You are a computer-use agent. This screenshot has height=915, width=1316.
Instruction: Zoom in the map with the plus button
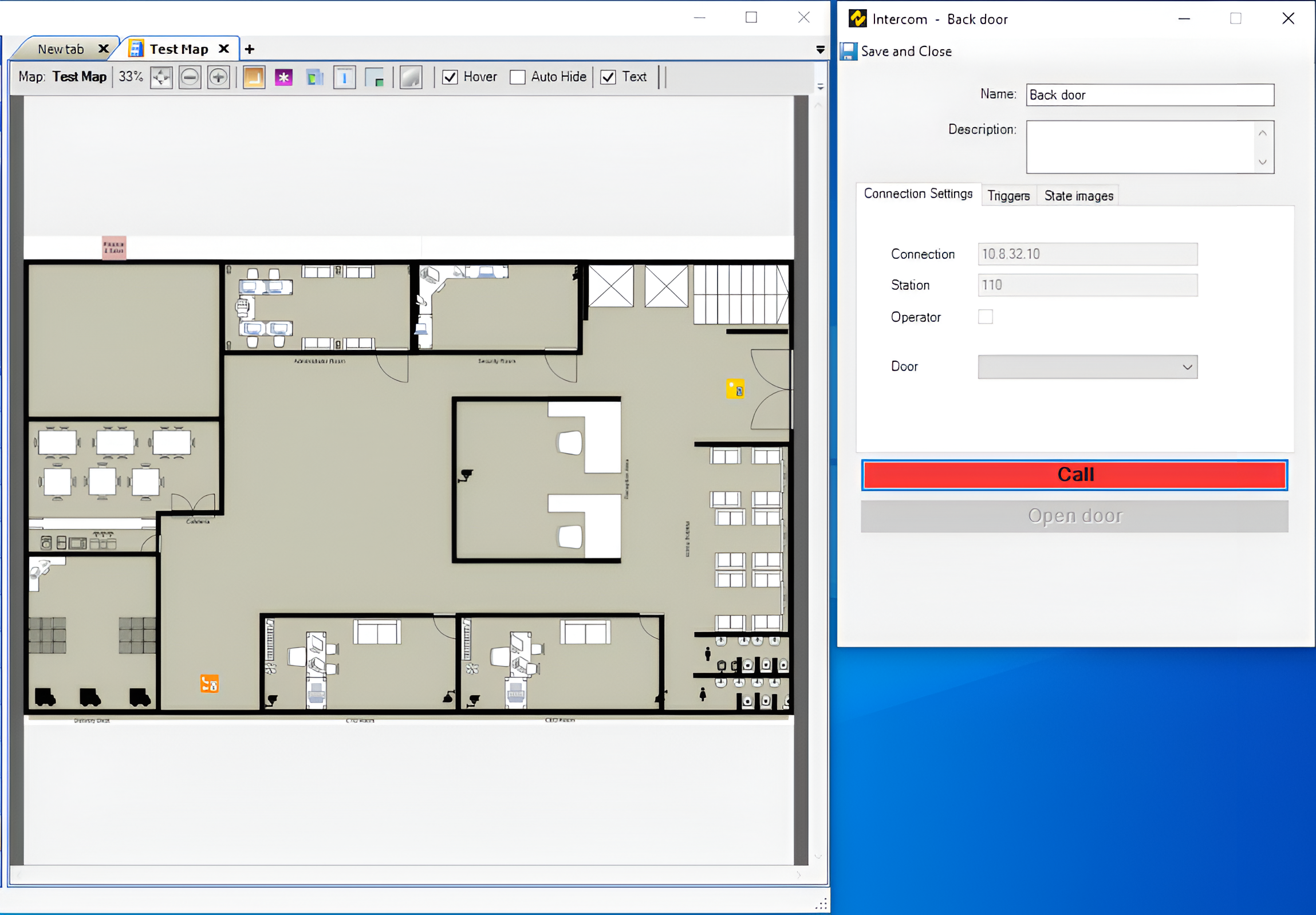click(218, 77)
